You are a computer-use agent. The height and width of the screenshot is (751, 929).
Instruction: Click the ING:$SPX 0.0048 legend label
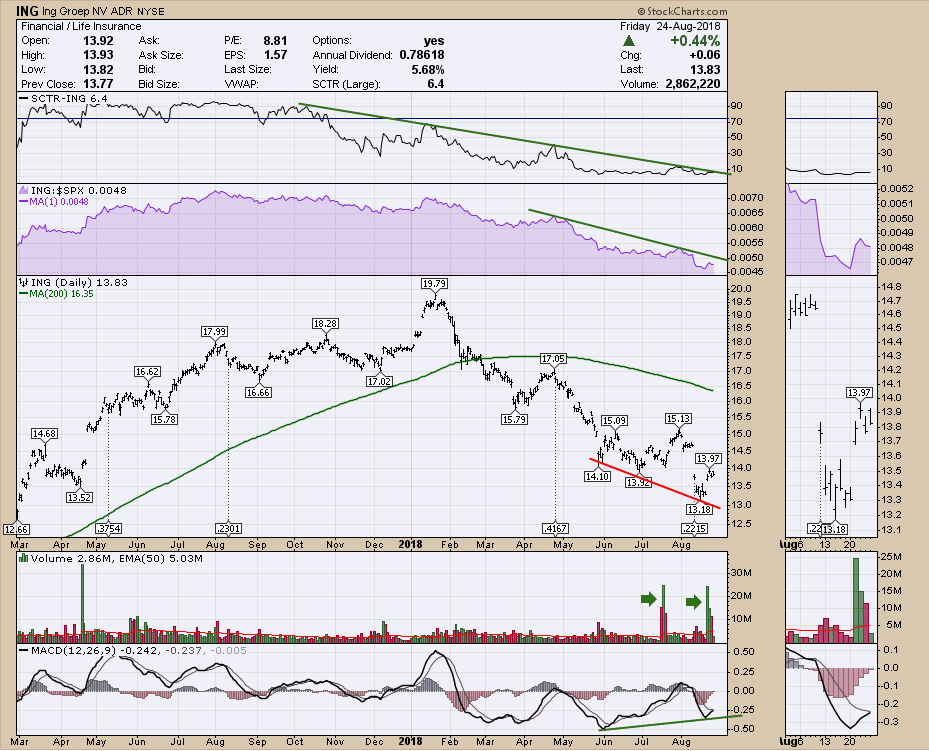click(x=78, y=190)
